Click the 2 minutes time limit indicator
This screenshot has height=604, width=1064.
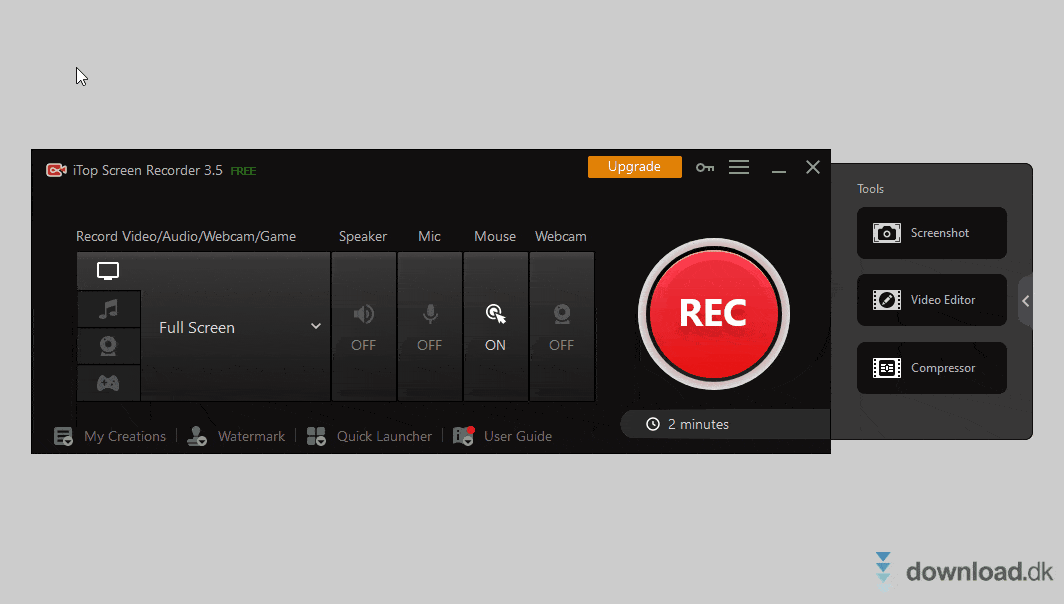pyautogui.click(x=725, y=424)
